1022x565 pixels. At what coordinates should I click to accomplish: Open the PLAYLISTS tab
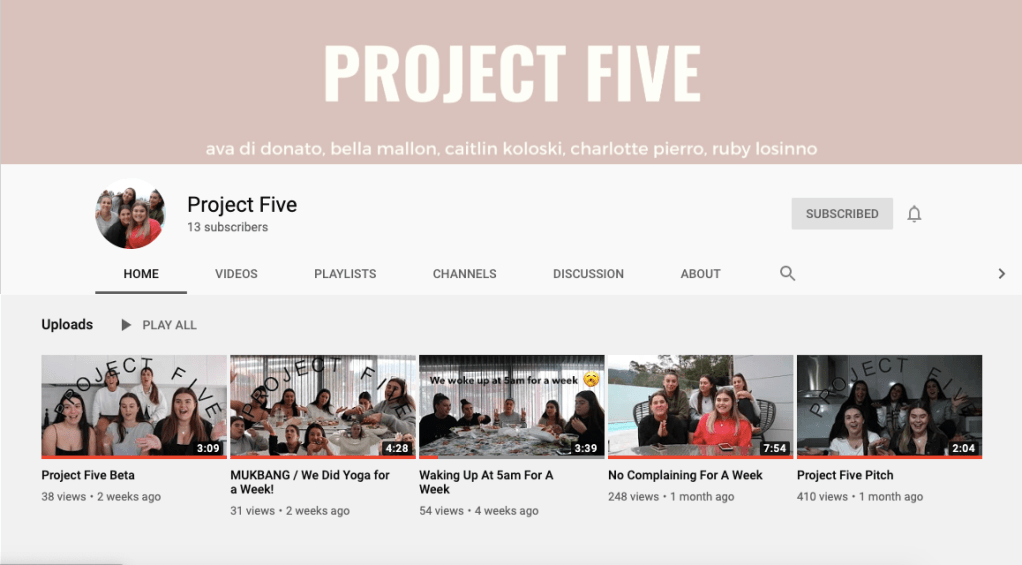point(345,274)
